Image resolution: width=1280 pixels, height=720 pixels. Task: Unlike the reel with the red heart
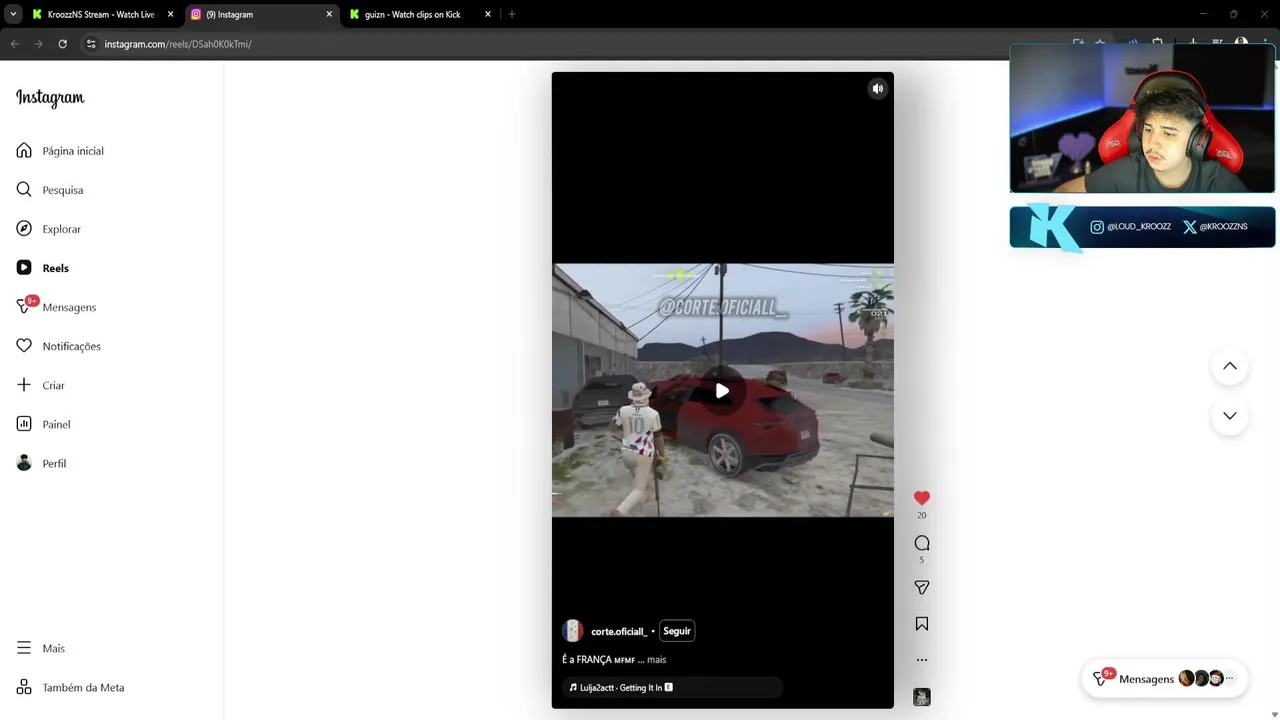(922, 498)
